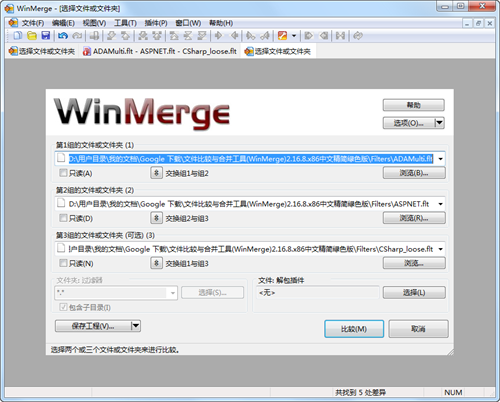
Task: Click the Save floppy disk toolbar icon
Action: pos(46,35)
